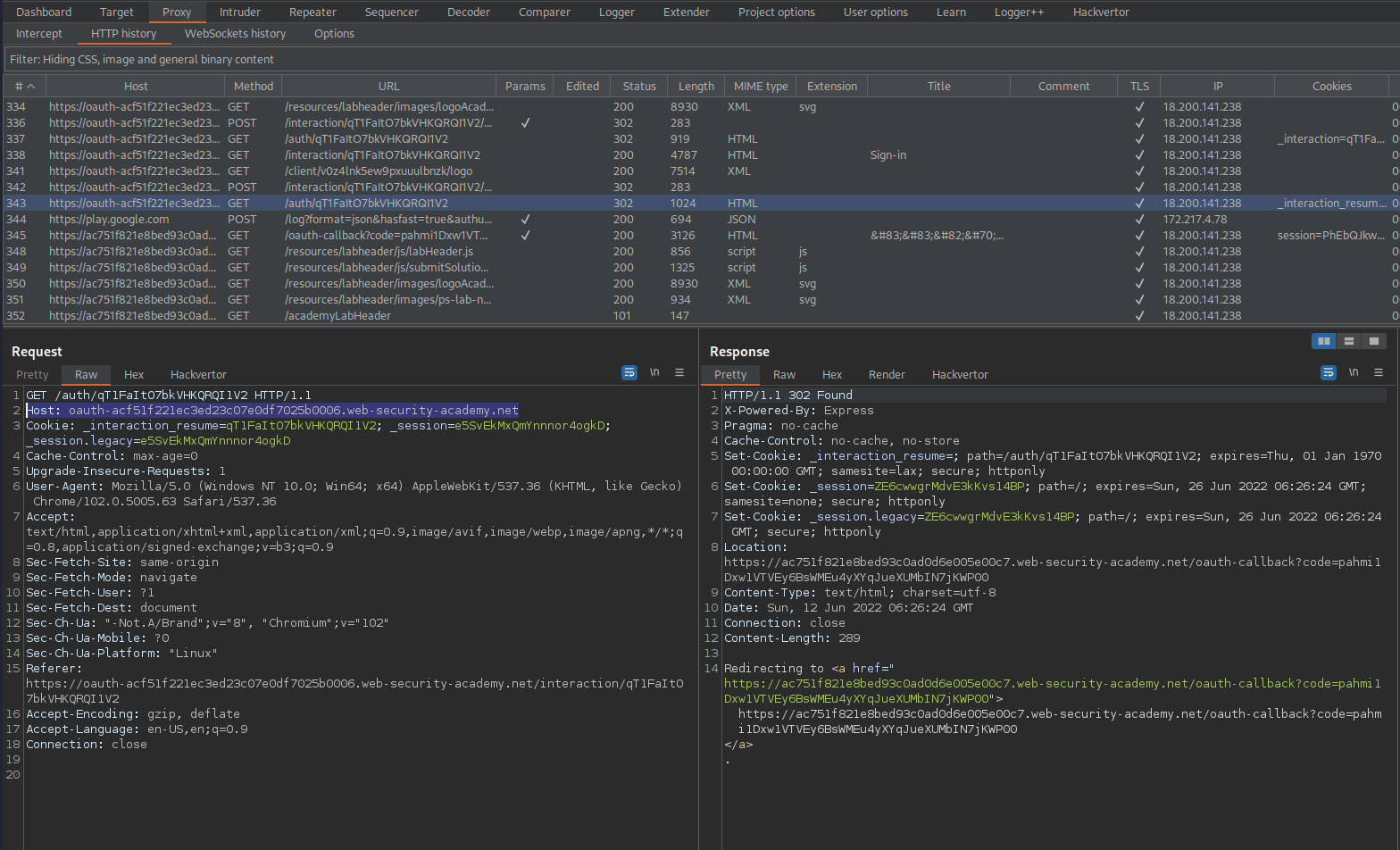Sort history by URL column
1400x850 pixels.
[389, 87]
